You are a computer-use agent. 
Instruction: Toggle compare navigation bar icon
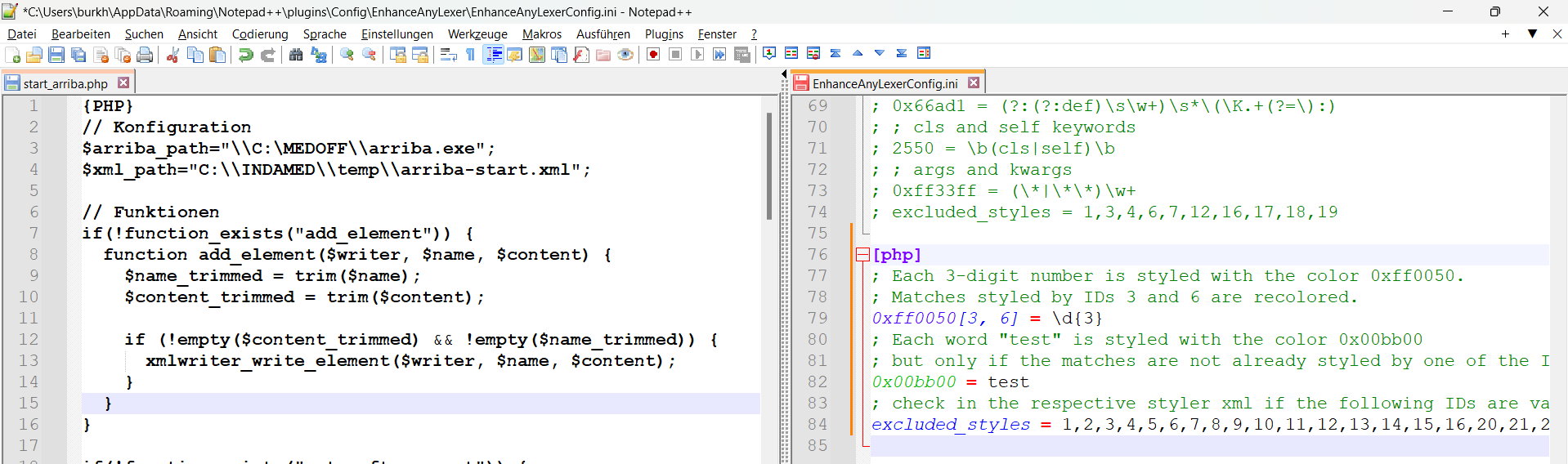(x=924, y=53)
